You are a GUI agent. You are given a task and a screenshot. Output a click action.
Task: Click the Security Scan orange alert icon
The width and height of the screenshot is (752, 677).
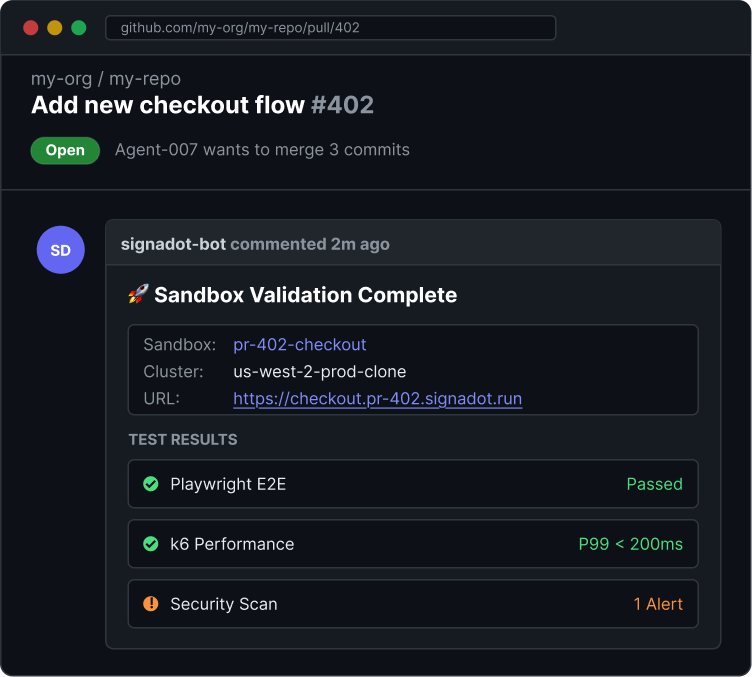[x=151, y=604]
